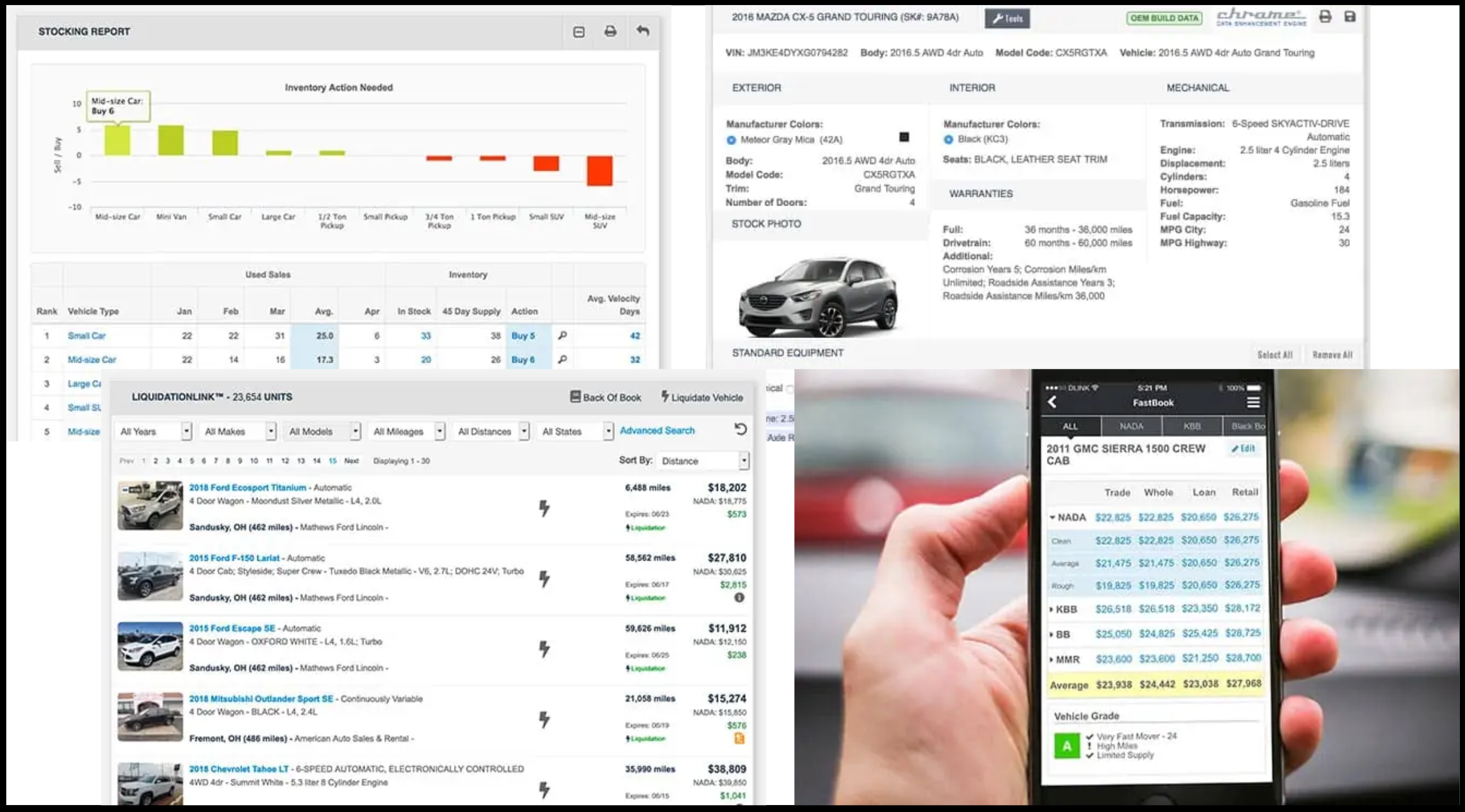Click the Buy 6 action for Mid-size Car
The height and width of the screenshot is (812, 1465).
pos(523,359)
